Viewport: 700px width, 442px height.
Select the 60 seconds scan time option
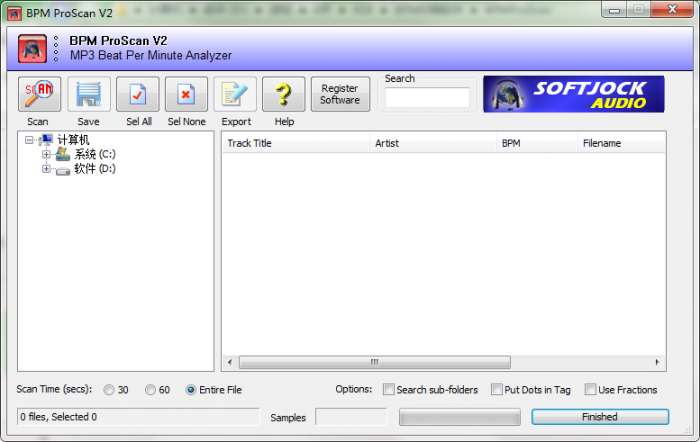[x=151, y=390]
